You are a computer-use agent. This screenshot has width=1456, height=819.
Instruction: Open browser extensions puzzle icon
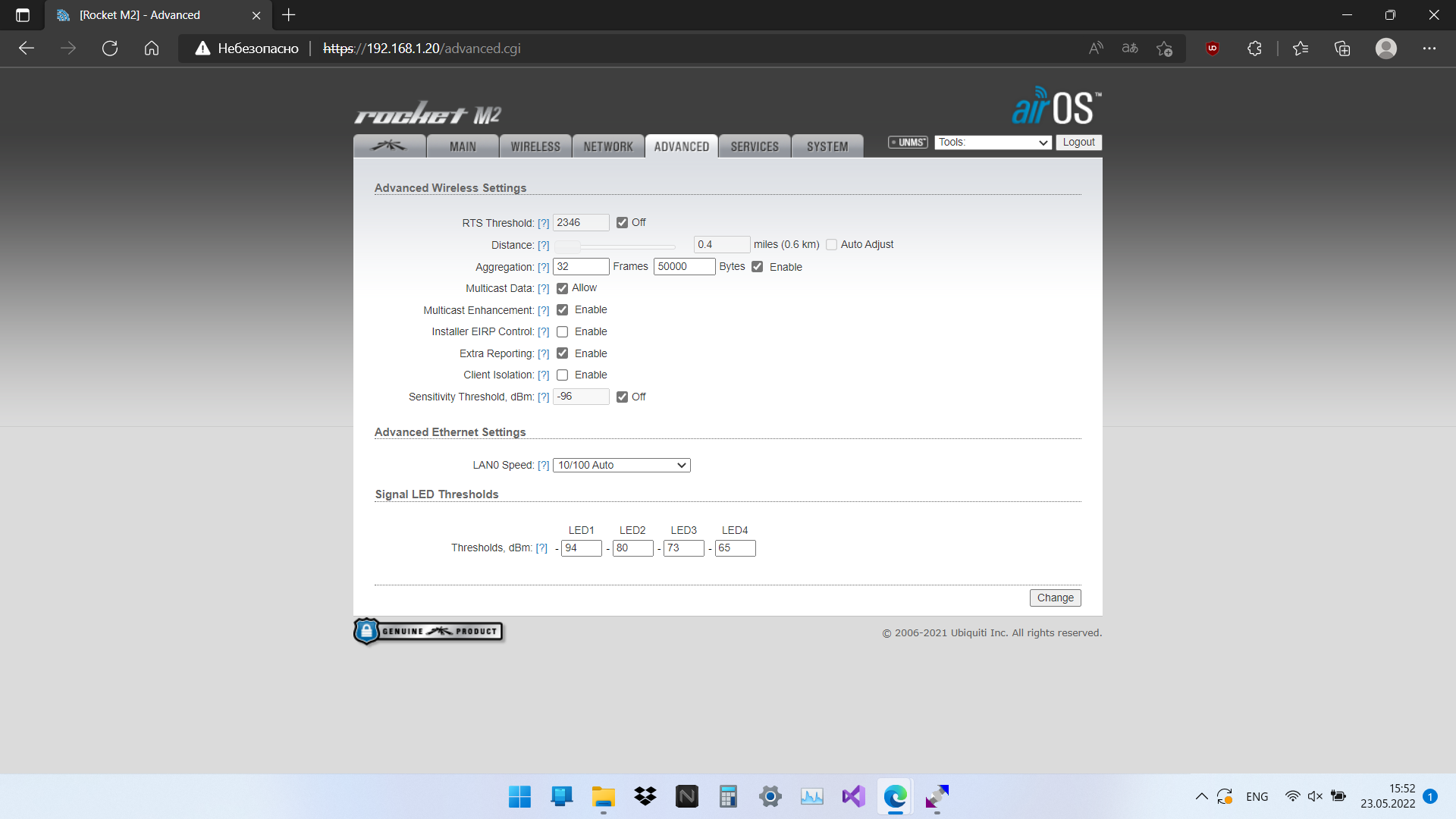click(x=1254, y=49)
